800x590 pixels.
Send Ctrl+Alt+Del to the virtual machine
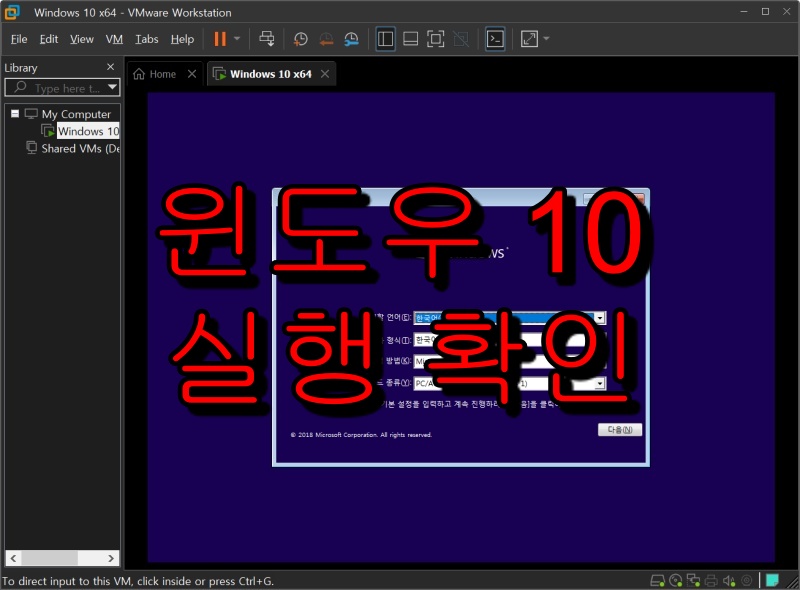tap(267, 38)
